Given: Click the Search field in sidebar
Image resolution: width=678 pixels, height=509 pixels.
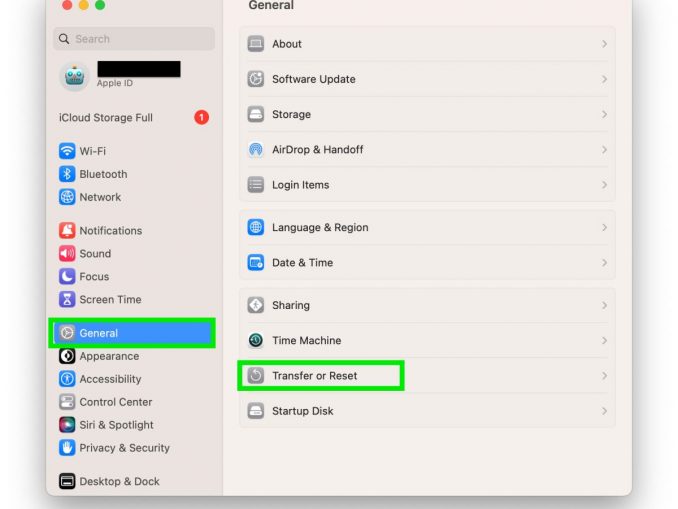Looking at the screenshot, I should tap(134, 39).
